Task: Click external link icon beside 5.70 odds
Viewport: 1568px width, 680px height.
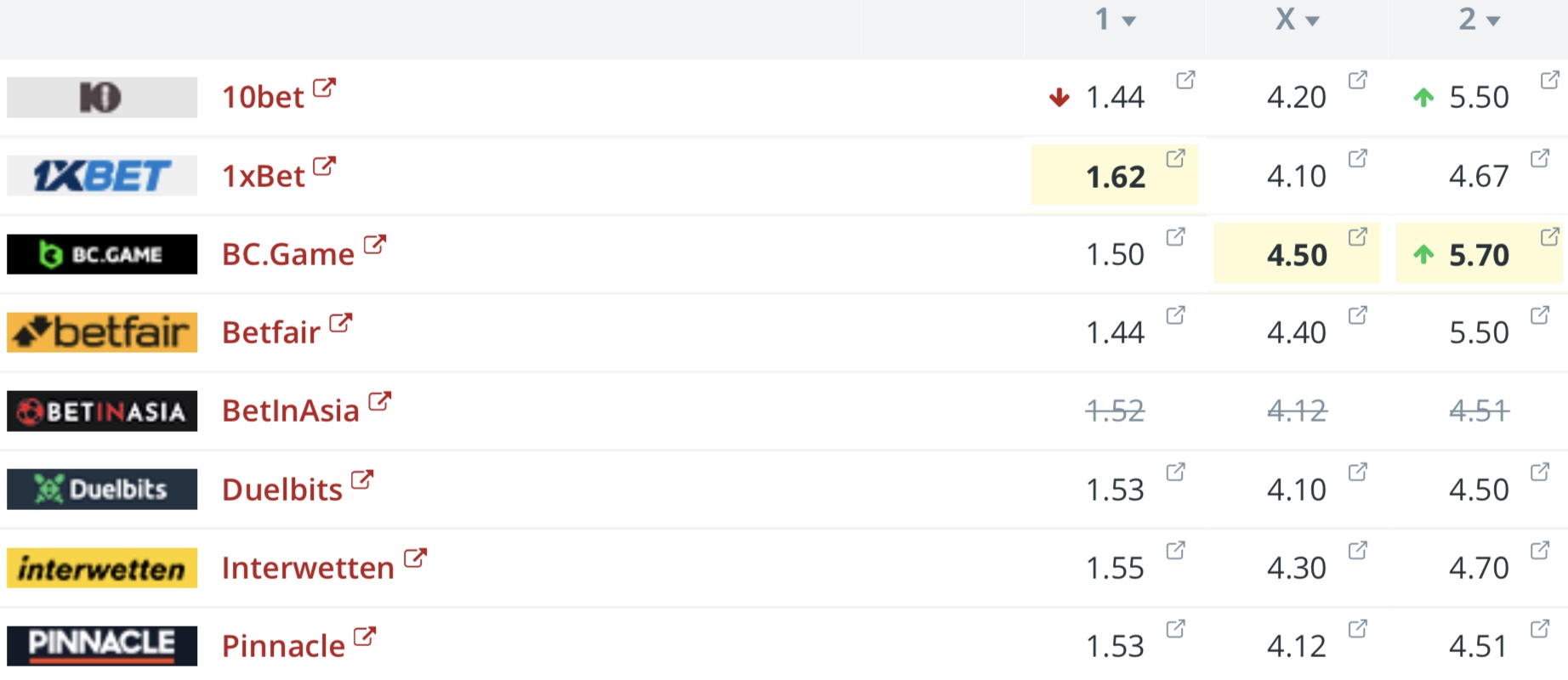Action: click(x=1550, y=236)
